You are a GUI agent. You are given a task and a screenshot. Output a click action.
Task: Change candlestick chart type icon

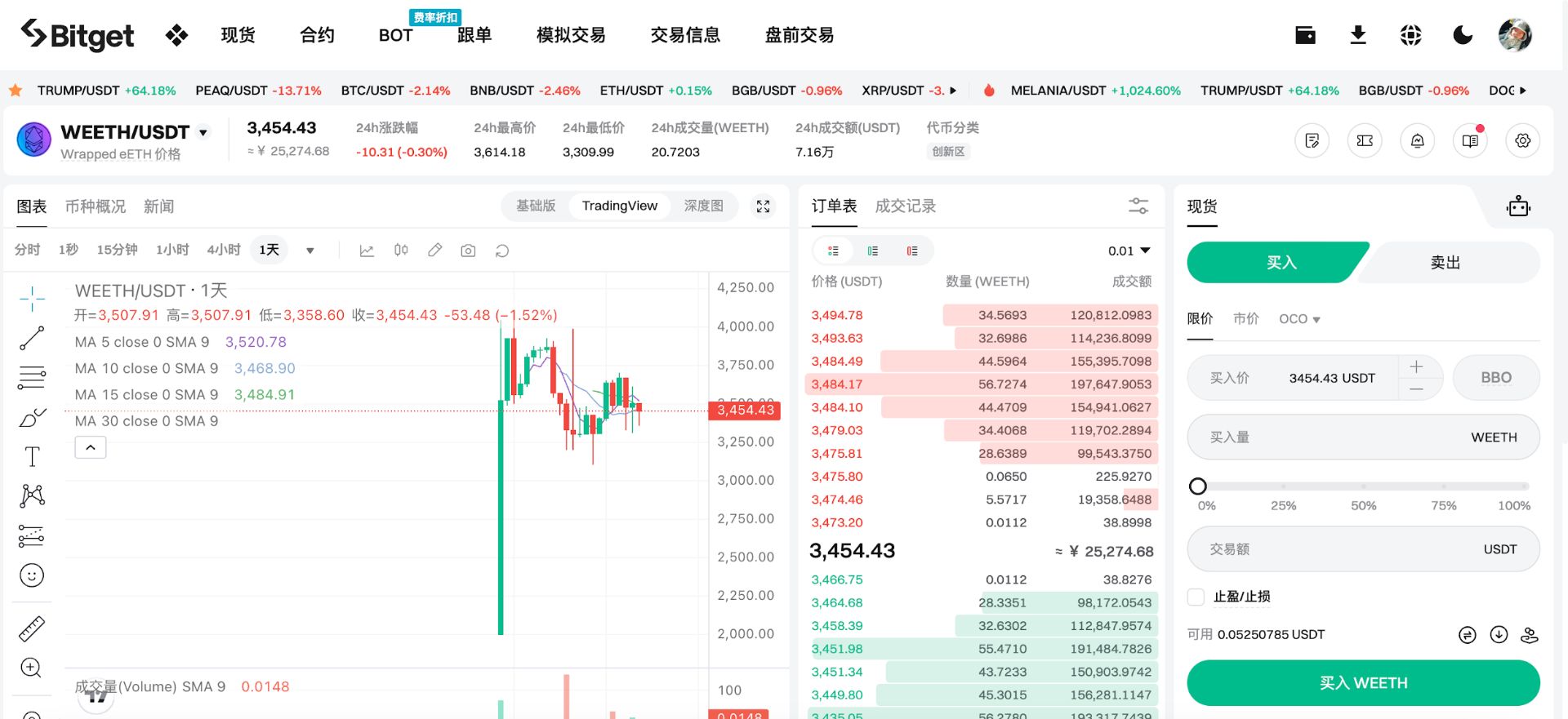pos(401,251)
